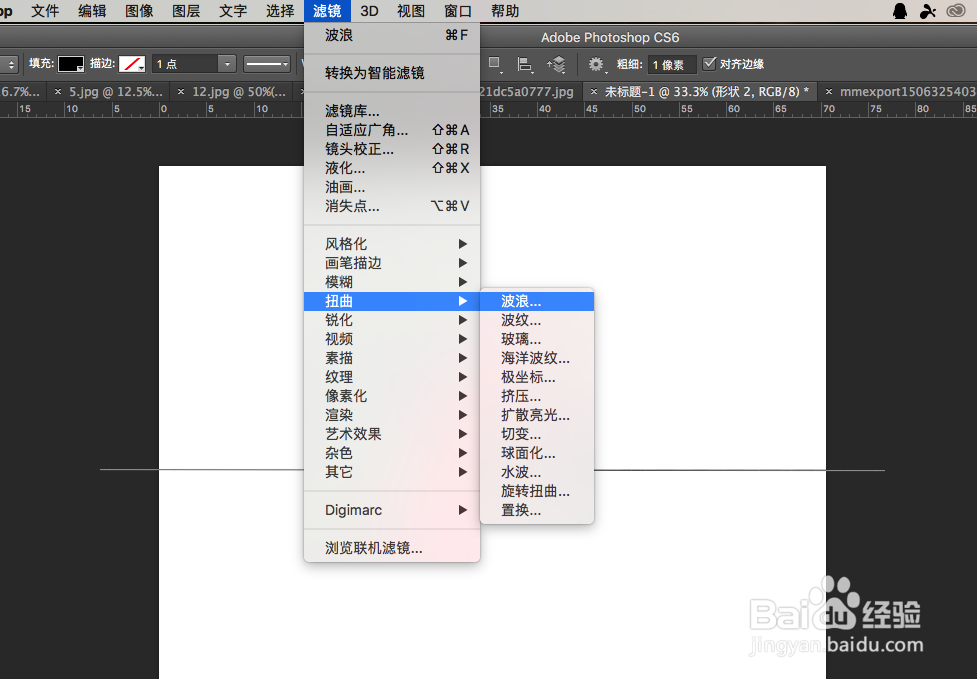Choose 玻璃... in the submenu
The width and height of the screenshot is (977, 679).
pos(537,339)
